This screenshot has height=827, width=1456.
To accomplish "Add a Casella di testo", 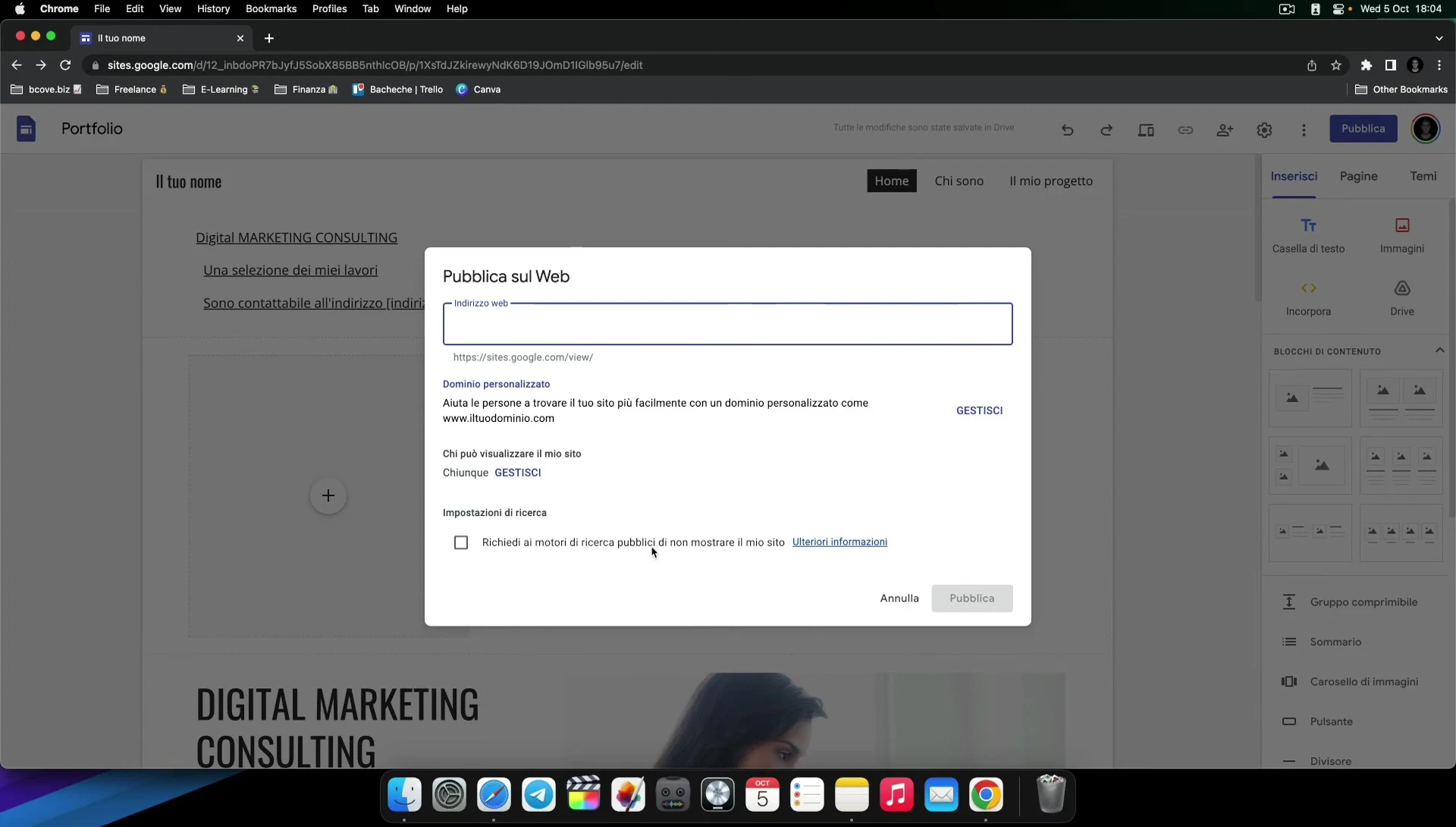I will 1309,233.
